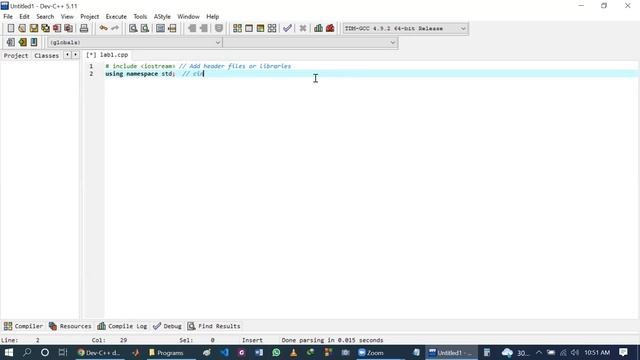Save the current file via toolbar
The image size is (640, 360).
pyautogui.click(x=33, y=28)
